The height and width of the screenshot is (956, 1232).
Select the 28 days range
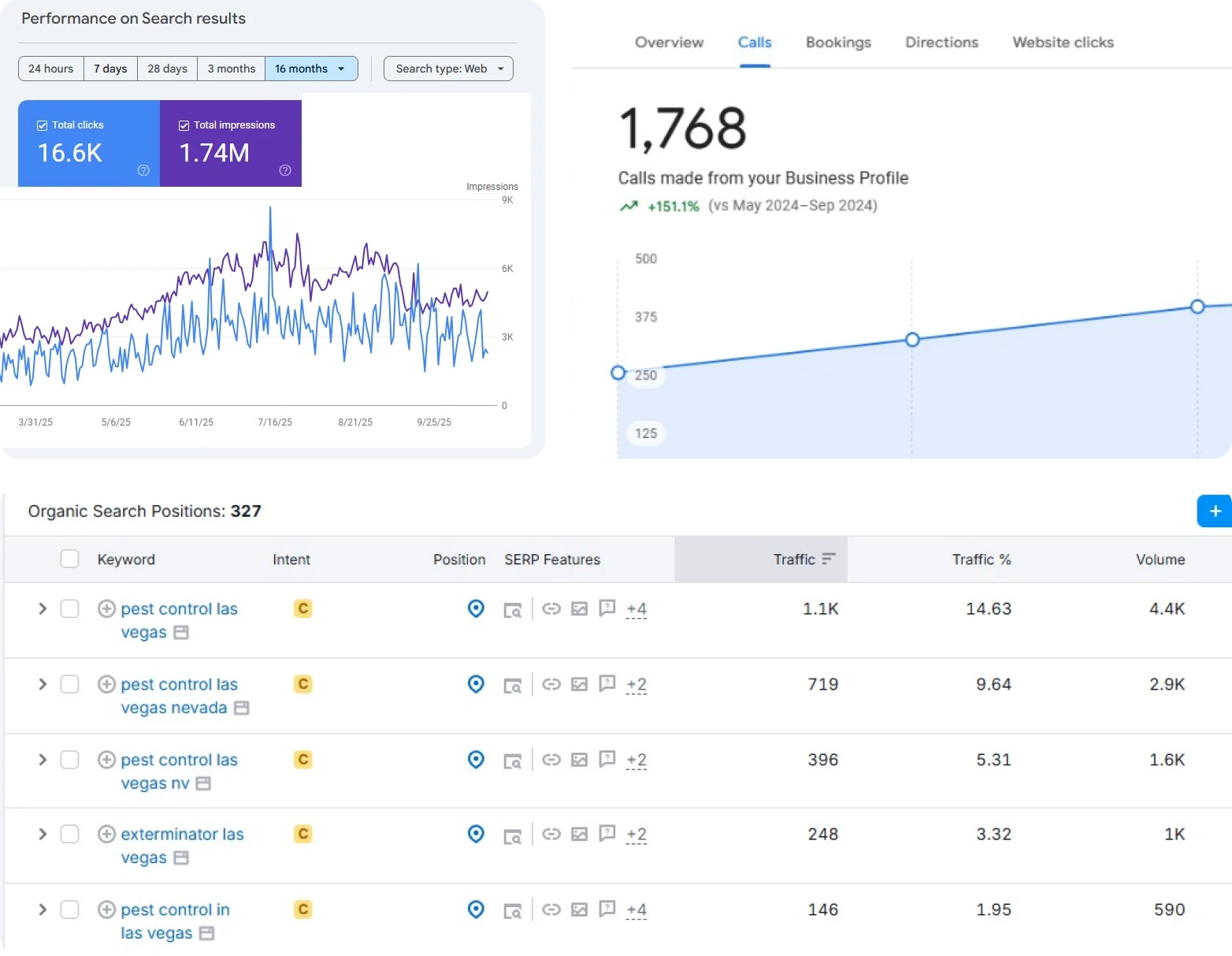(167, 69)
